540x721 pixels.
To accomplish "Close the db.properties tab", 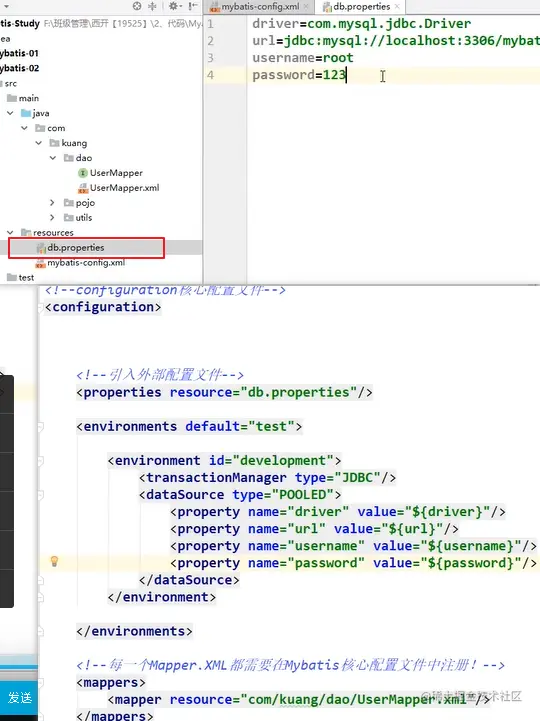I will (397, 6).
